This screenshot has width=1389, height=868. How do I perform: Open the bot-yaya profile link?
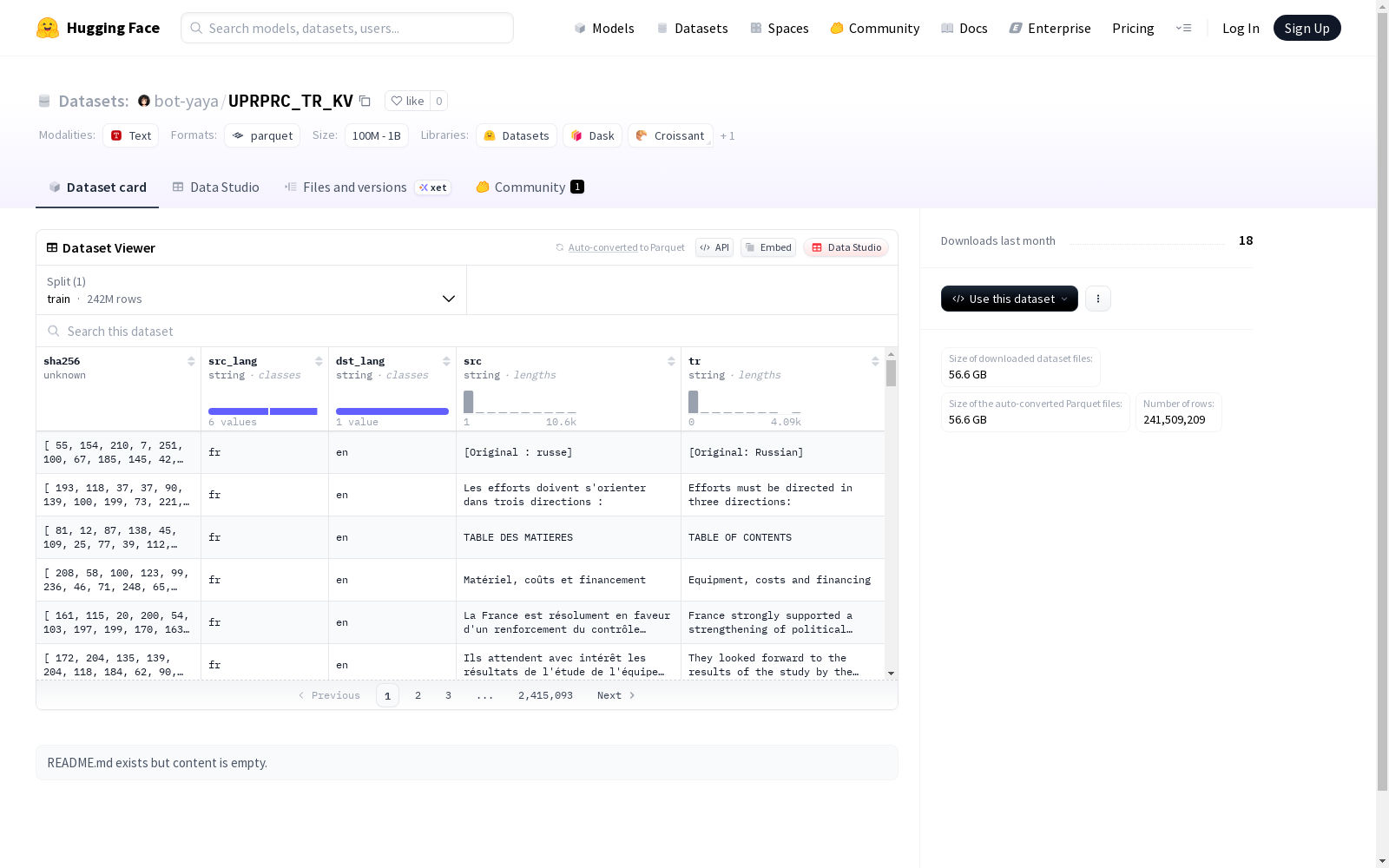(x=187, y=101)
